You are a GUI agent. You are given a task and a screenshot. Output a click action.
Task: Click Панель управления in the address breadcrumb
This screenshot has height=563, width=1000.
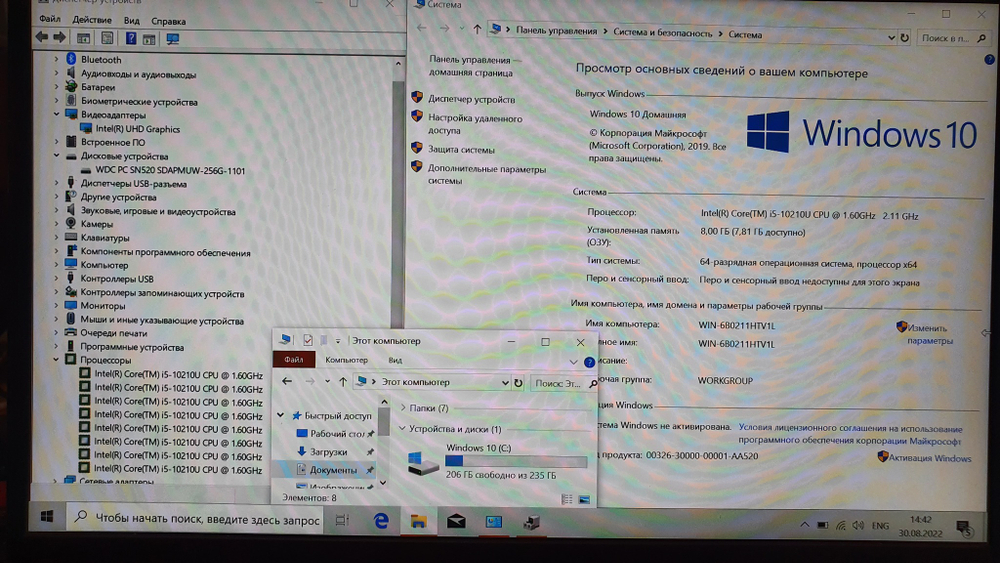(556, 31)
